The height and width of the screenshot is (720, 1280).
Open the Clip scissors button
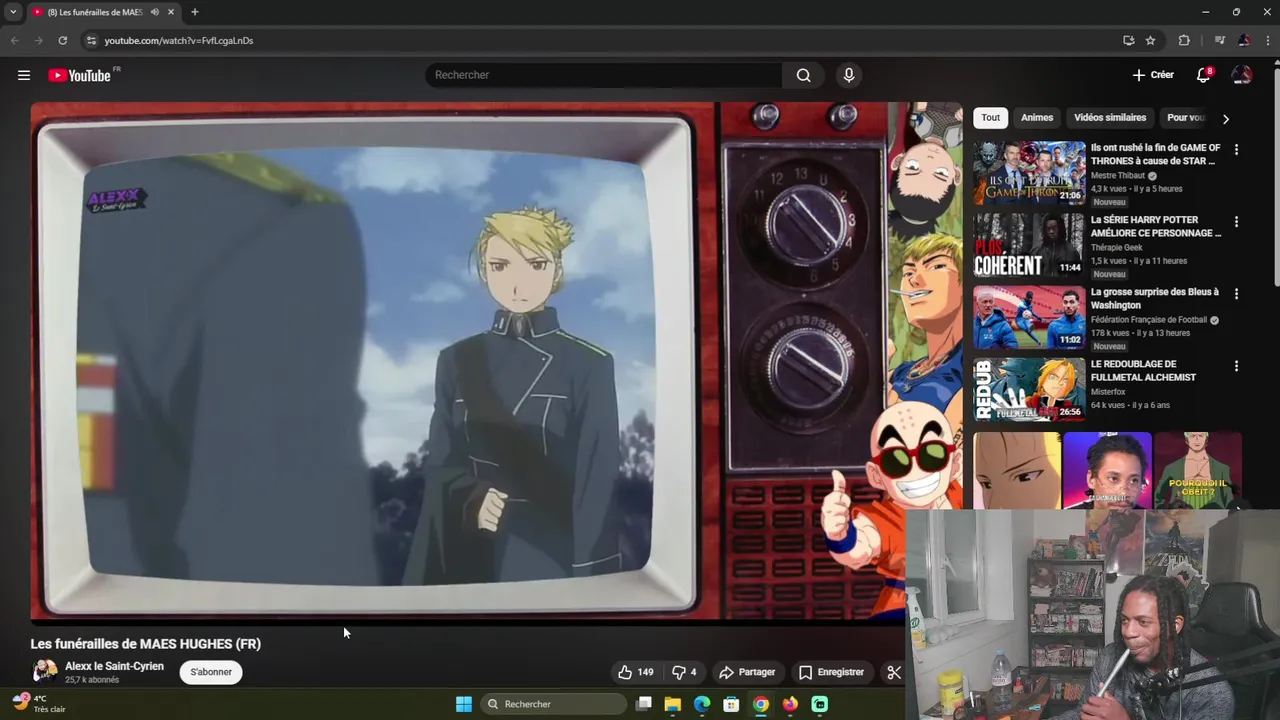[x=894, y=672]
